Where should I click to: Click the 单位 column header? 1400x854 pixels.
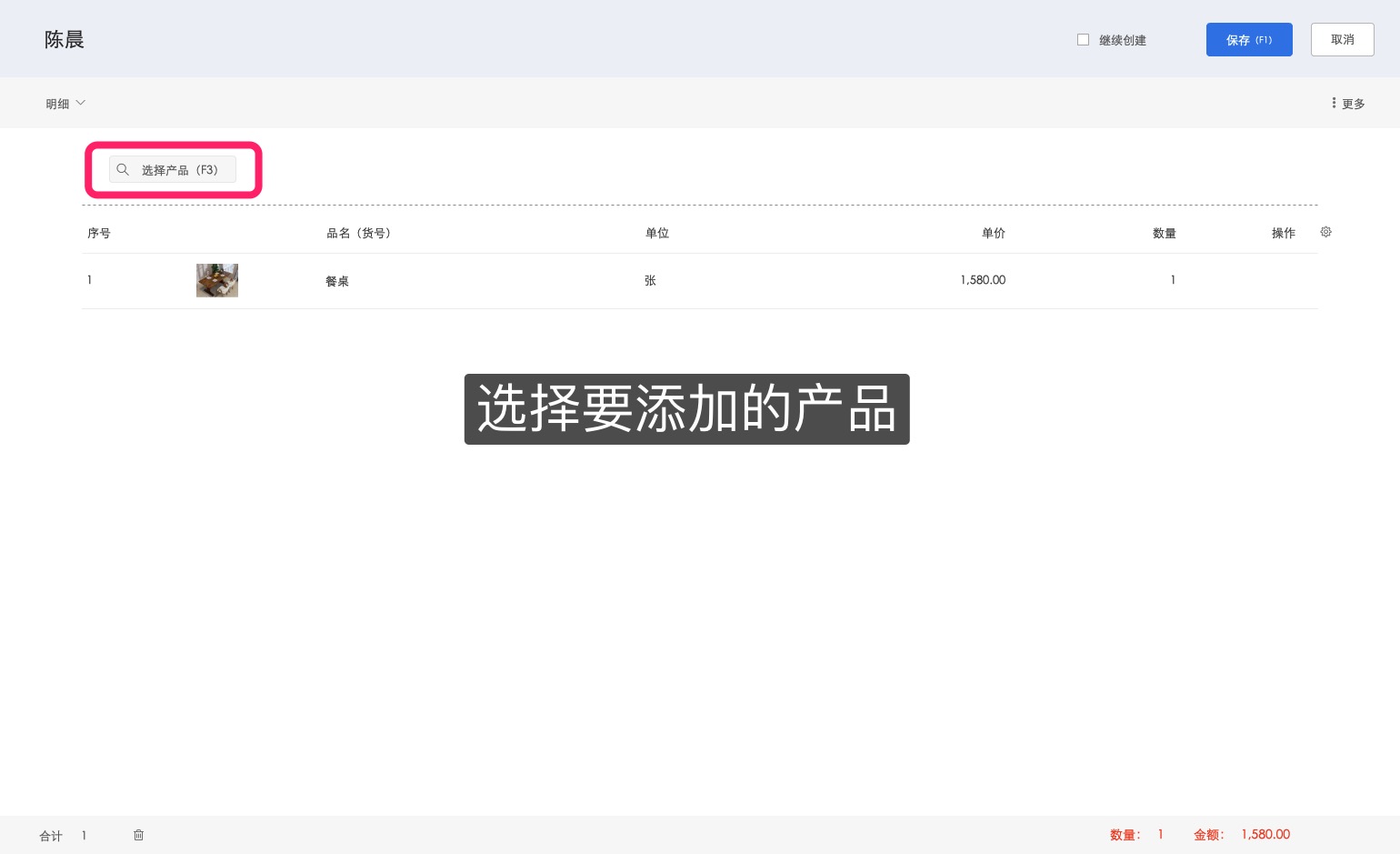click(x=657, y=233)
